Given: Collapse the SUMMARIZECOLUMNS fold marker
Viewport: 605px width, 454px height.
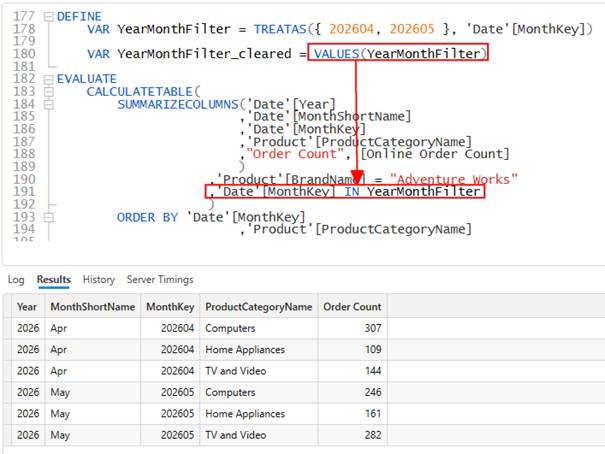Looking at the screenshot, I should [48, 105].
